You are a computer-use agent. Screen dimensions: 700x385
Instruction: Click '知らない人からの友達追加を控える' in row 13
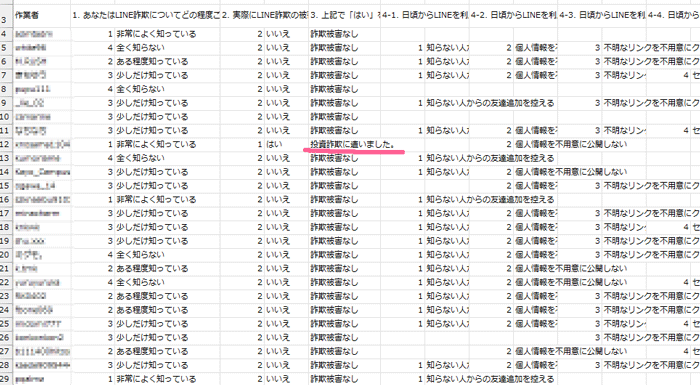(490, 158)
